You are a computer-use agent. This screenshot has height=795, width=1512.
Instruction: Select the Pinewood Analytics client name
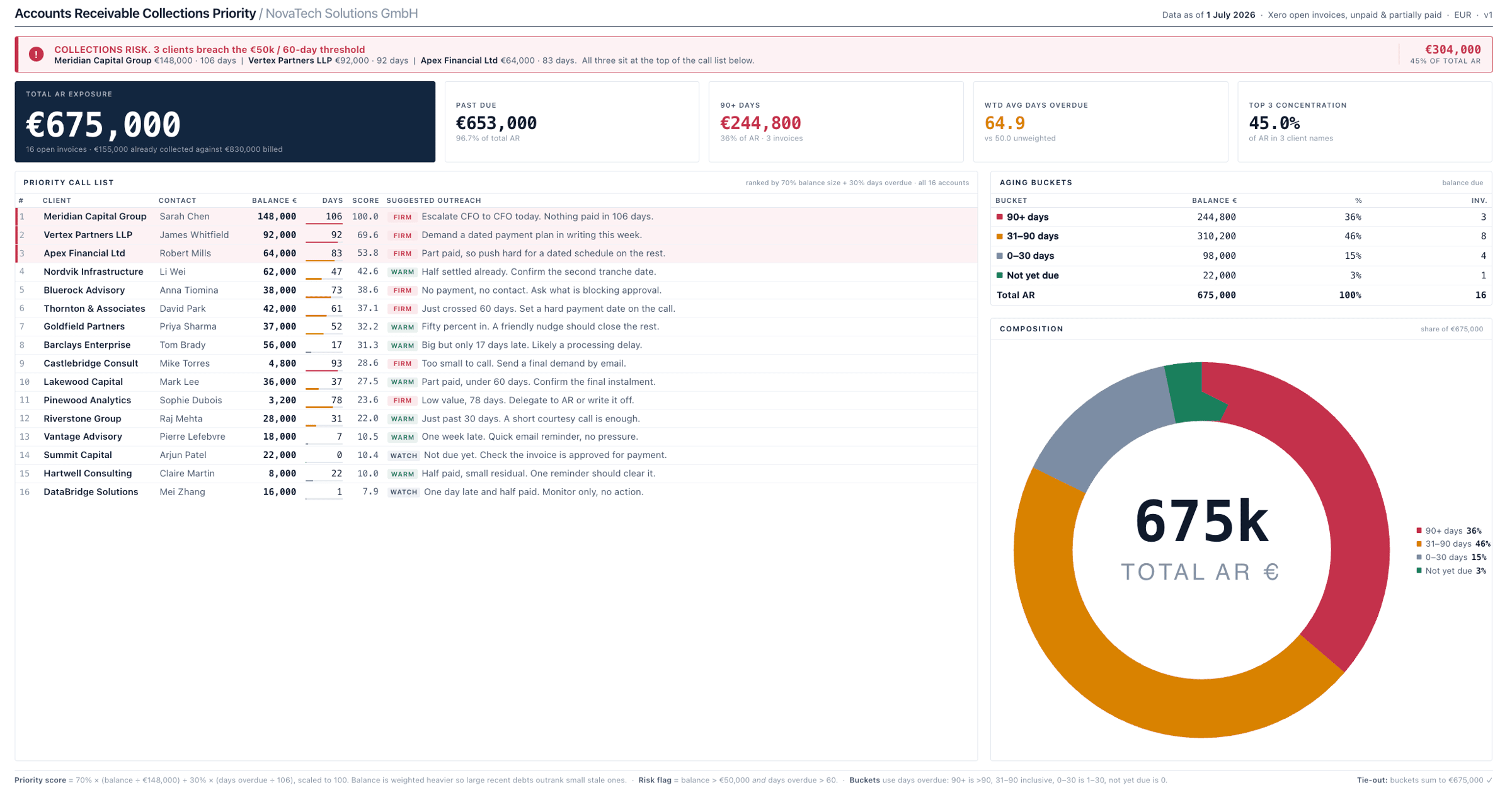[88, 400]
